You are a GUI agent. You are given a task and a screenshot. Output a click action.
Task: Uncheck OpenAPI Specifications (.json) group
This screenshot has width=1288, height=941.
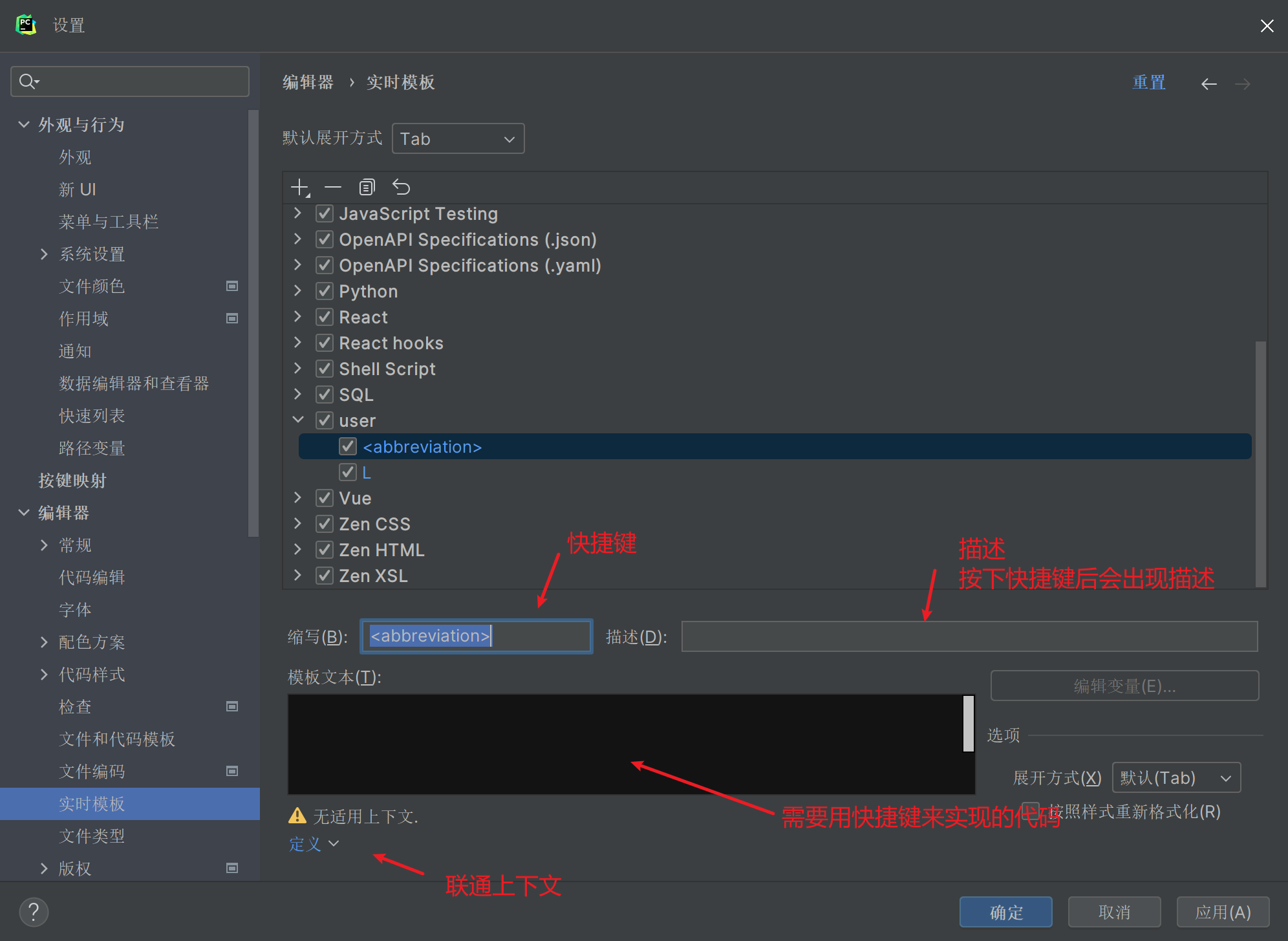coord(325,239)
